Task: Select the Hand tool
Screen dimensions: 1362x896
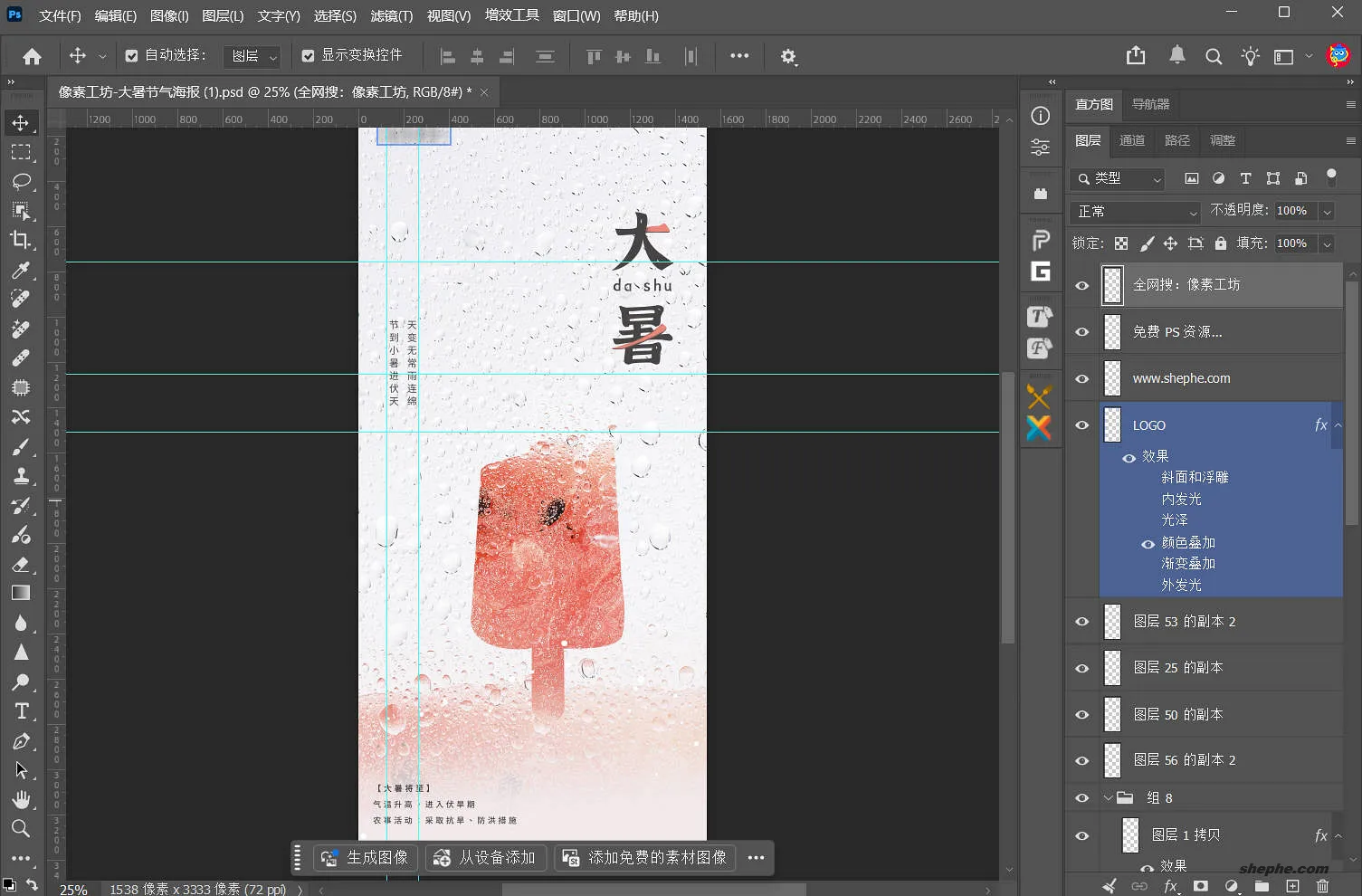Action: click(x=21, y=799)
